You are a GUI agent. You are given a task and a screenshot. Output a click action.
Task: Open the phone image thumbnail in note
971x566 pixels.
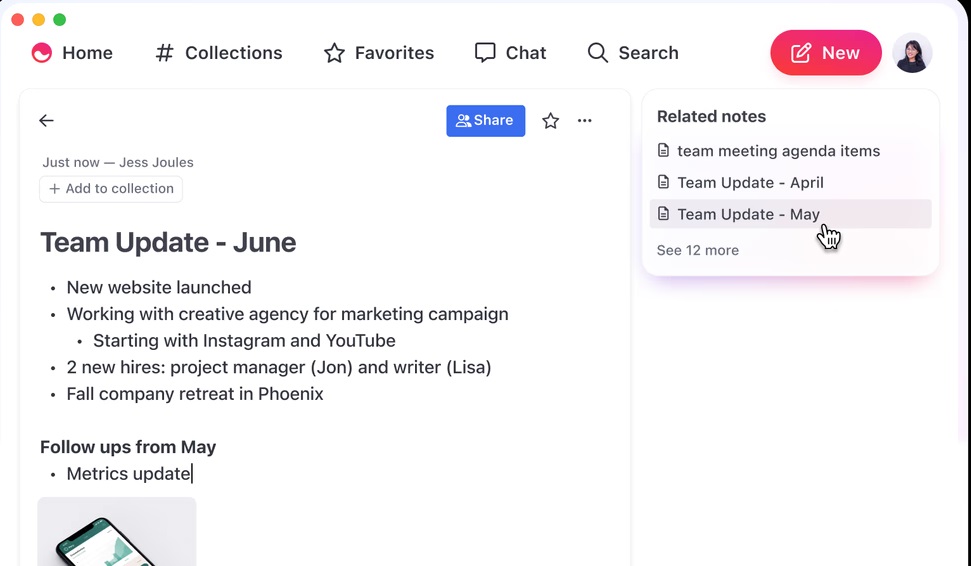pos(117,531)
